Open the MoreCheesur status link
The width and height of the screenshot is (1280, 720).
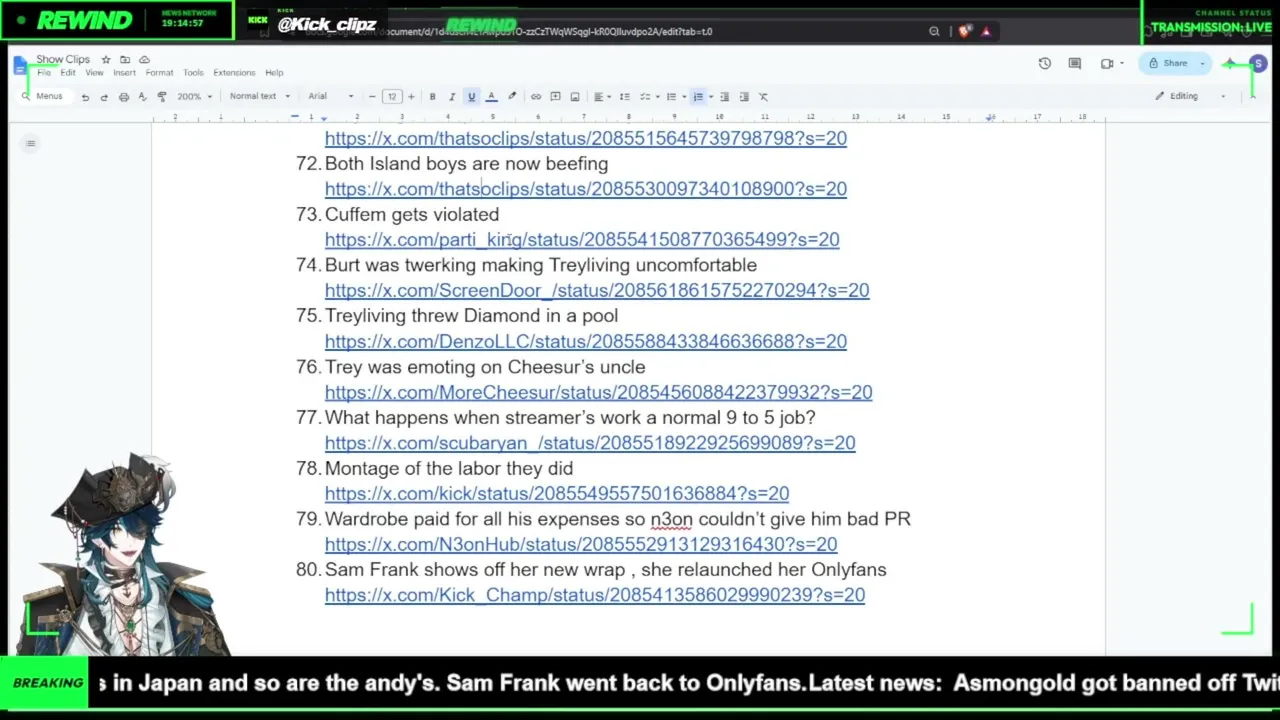598,393
